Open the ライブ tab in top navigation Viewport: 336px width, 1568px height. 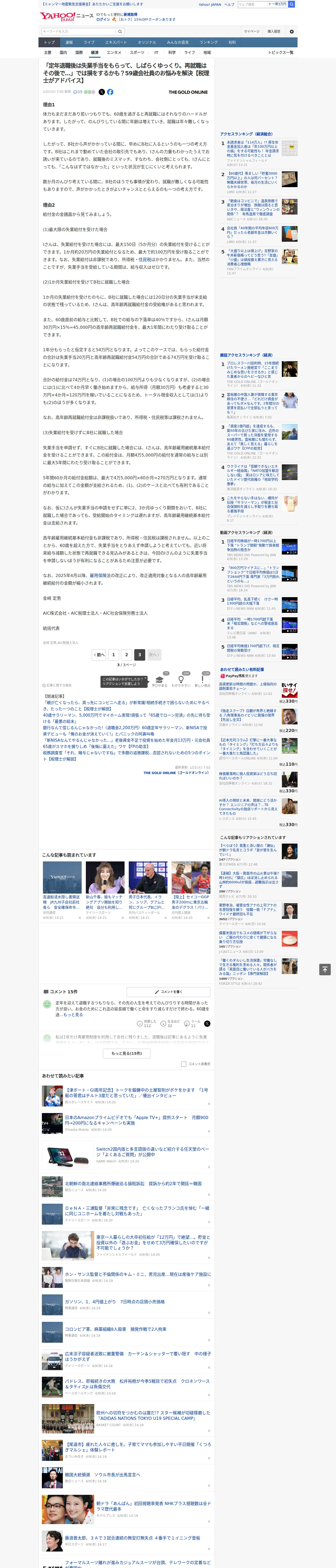[x=89, y=43]
